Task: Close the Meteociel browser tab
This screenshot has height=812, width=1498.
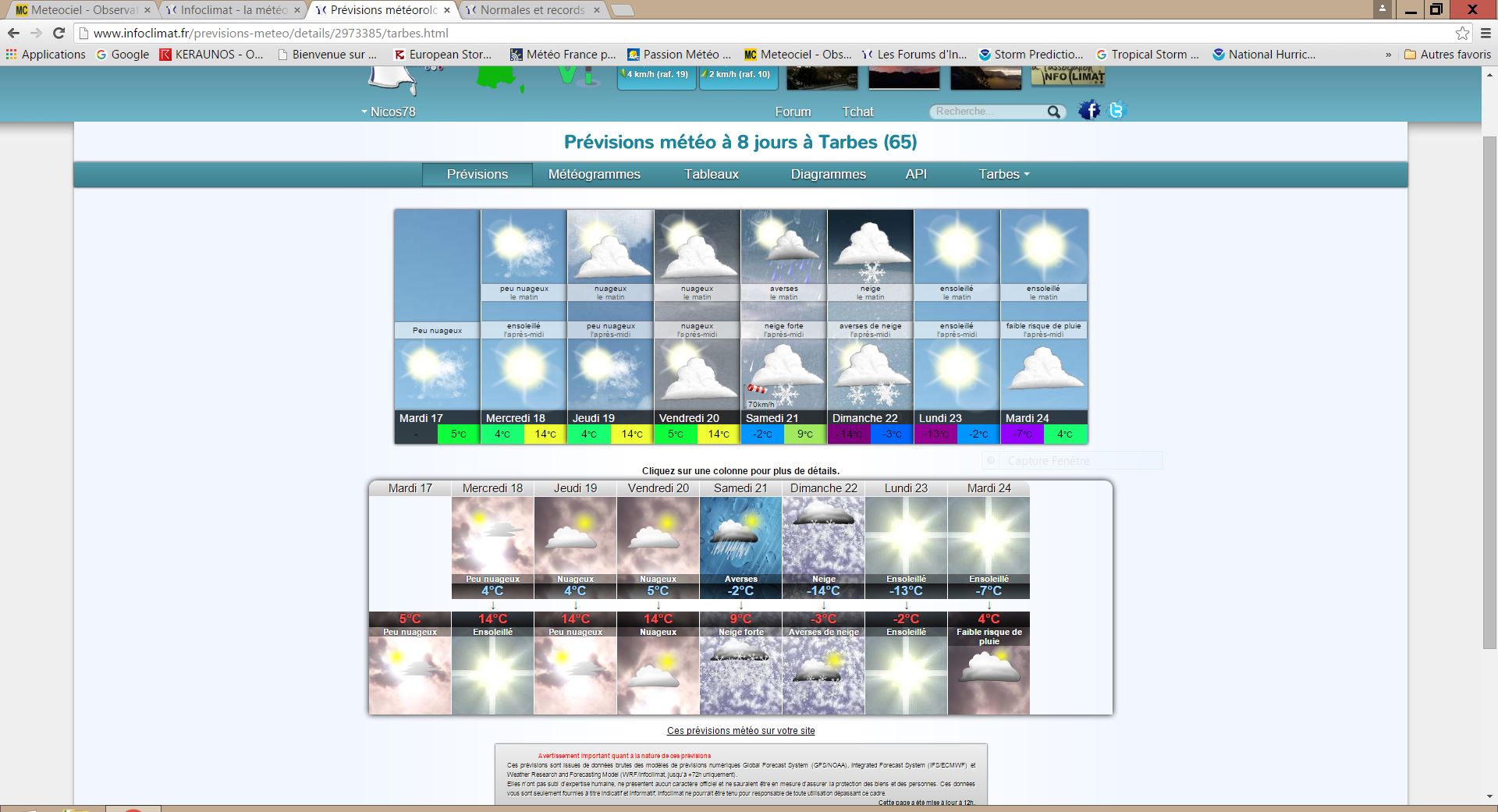Action: click(147, 10)
